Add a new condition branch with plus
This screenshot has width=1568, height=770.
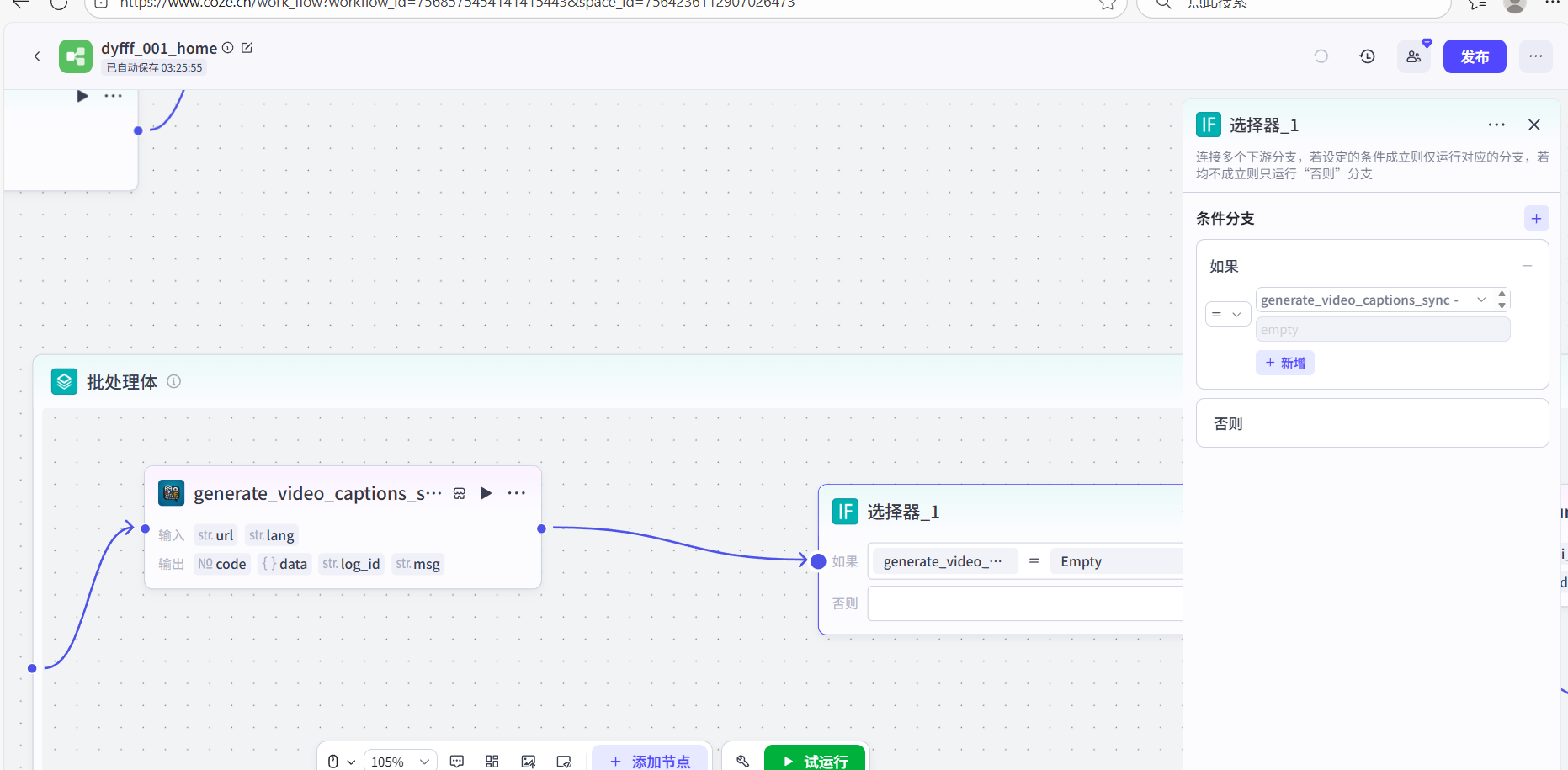(x=1536, y=218)
